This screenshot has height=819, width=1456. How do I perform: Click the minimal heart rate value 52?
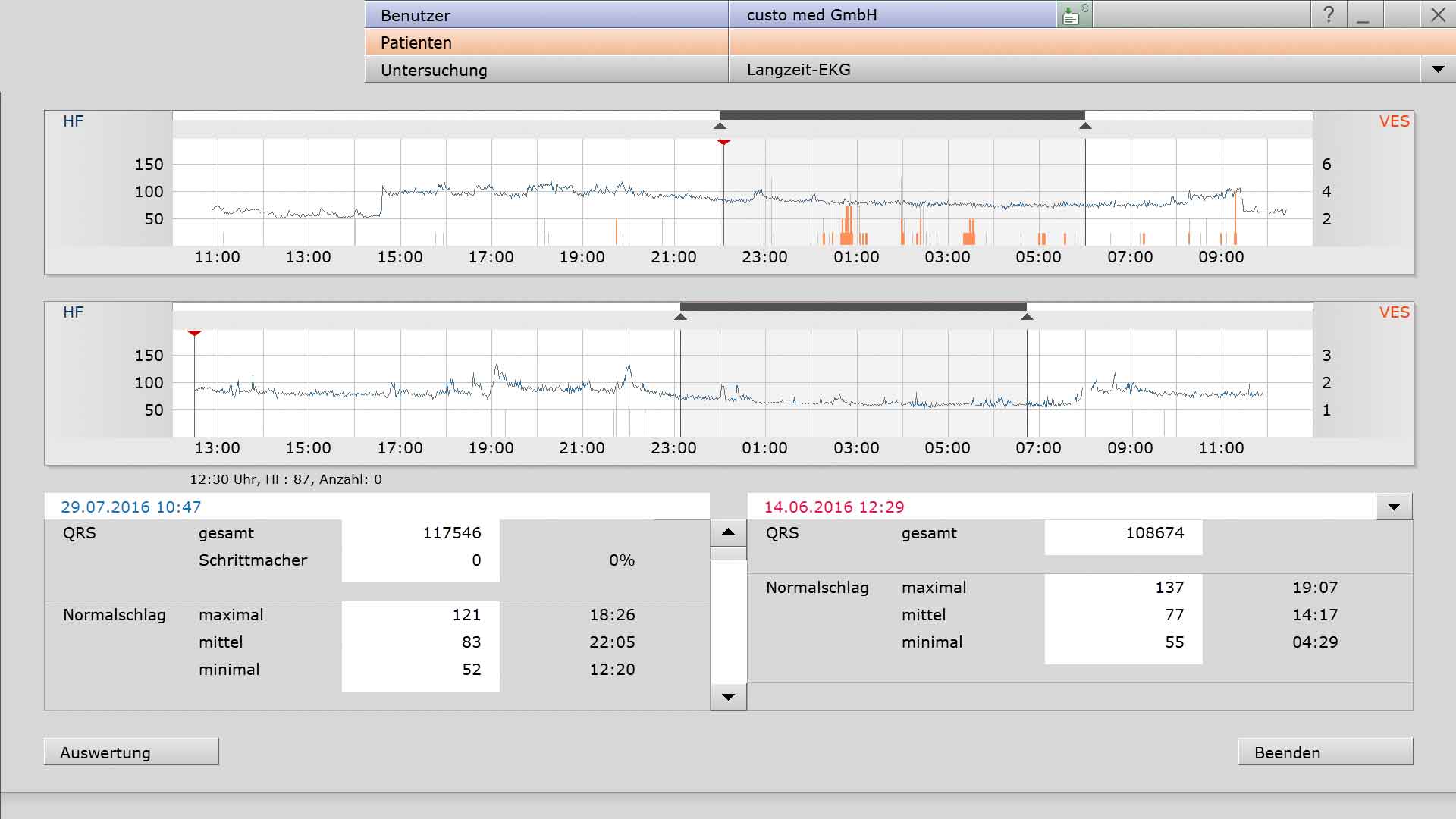(472, 670)
